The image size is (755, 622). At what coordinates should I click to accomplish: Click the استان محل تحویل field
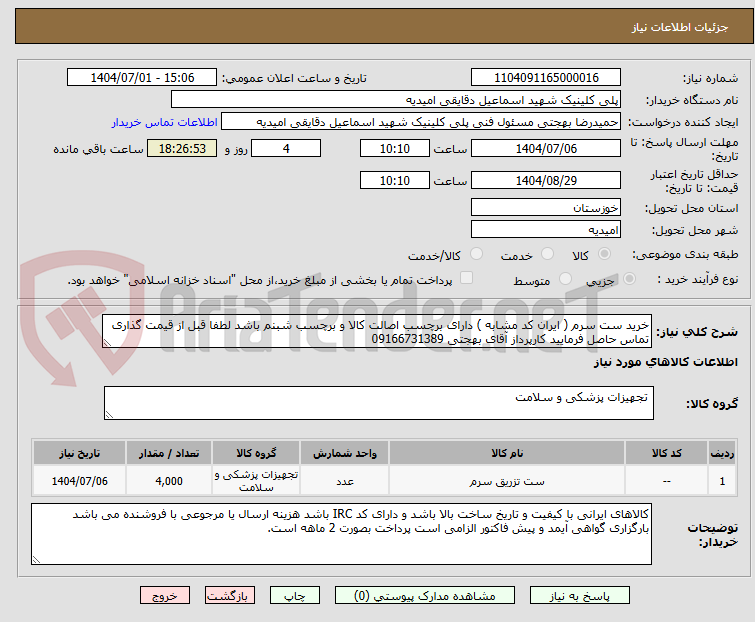coord(546,207)
